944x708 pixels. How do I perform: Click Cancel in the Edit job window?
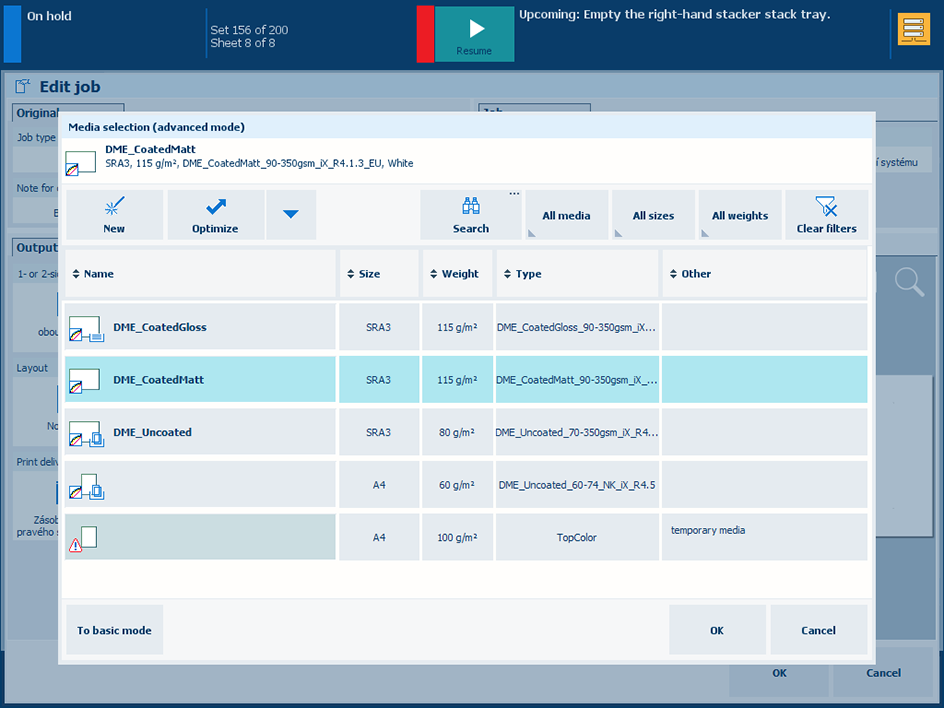883,673
